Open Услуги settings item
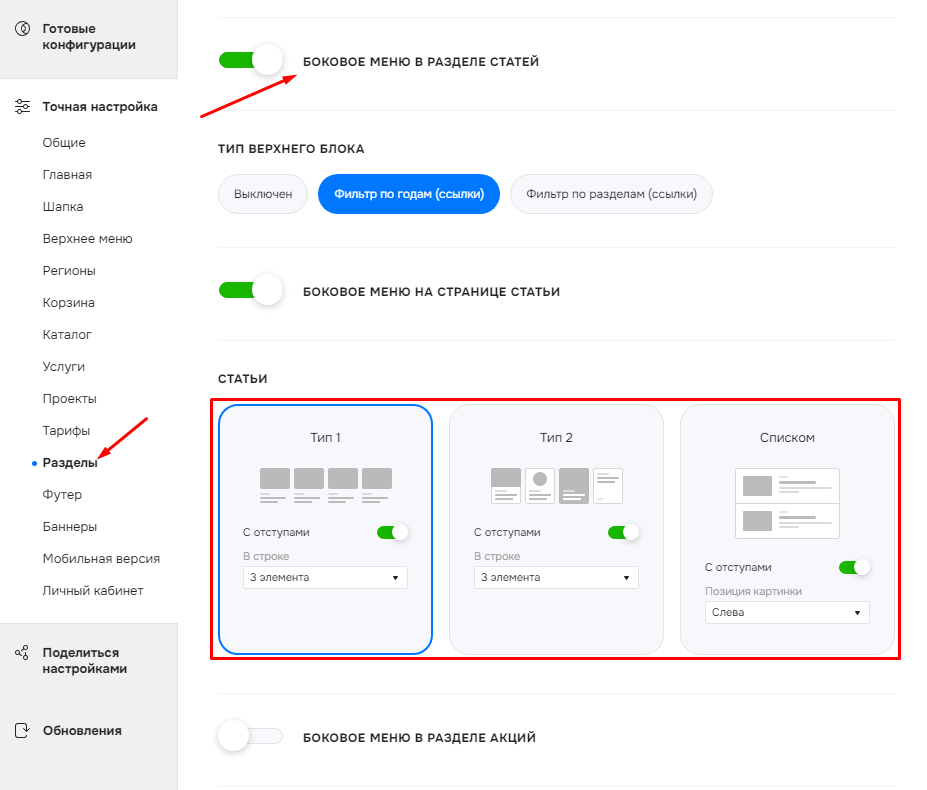 [x=64, y=367]
